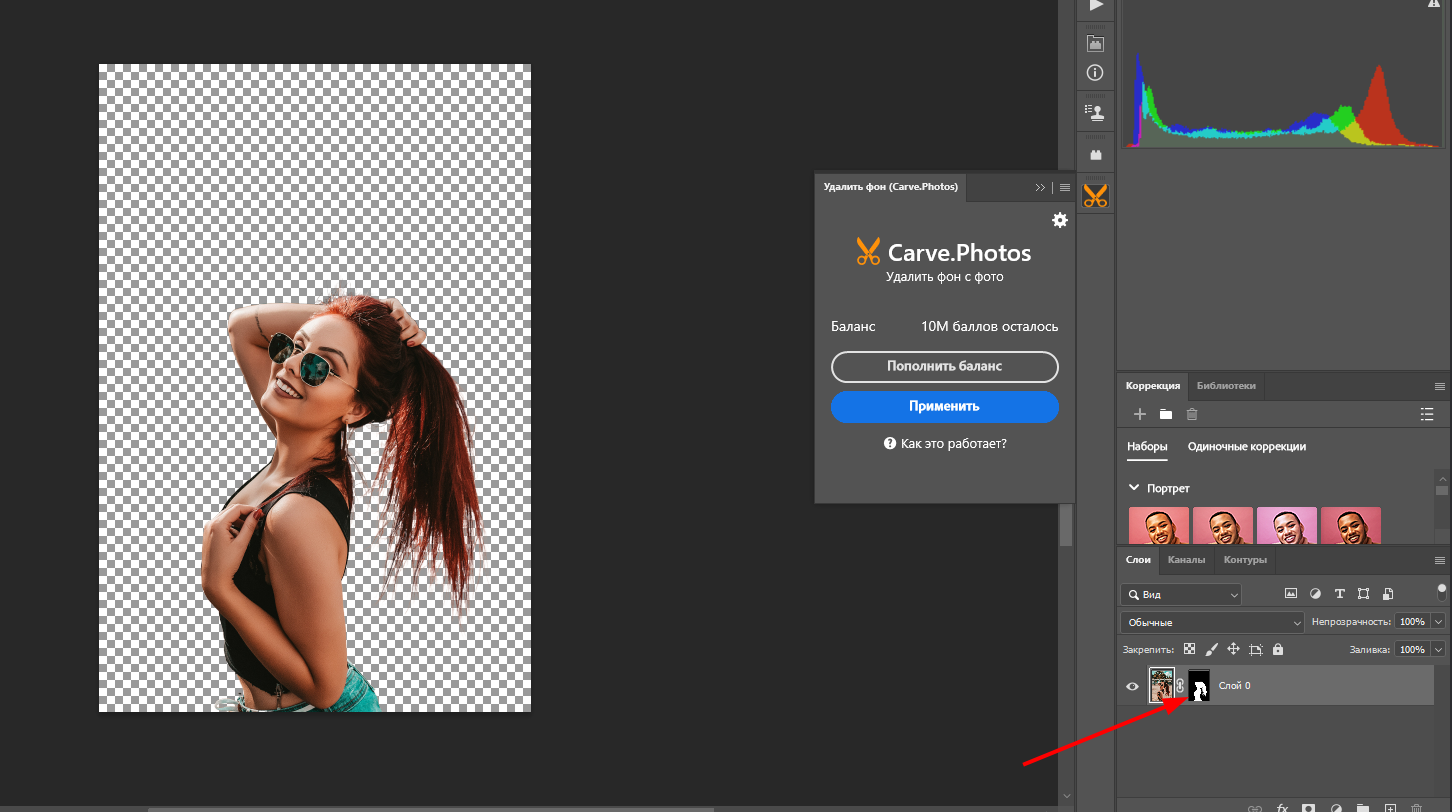Screen dimensions: 1452x812
Task: Collapse the Портрет presets group
Action: tap(1134, 488)
